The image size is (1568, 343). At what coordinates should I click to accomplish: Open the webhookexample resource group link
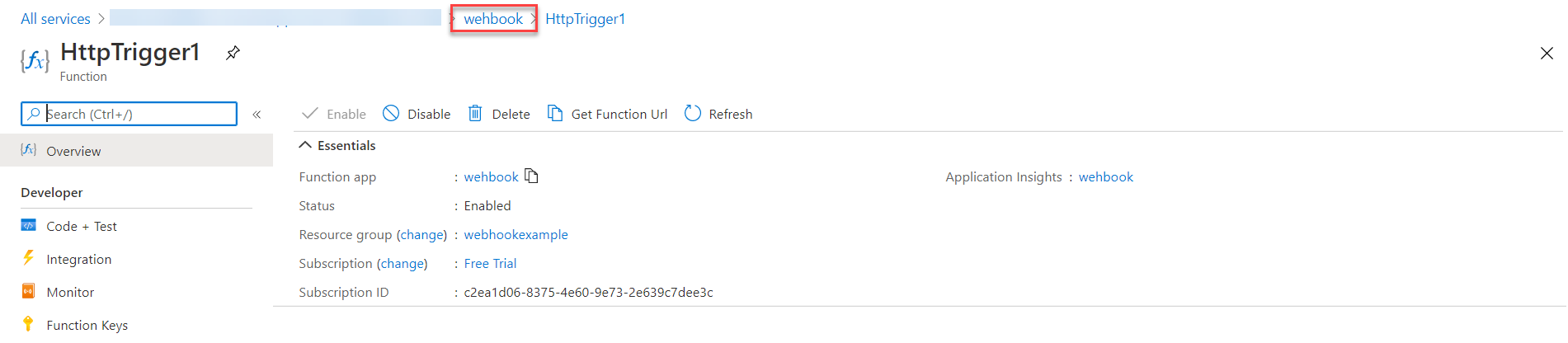pyautogui.click(x=516, y=234)
